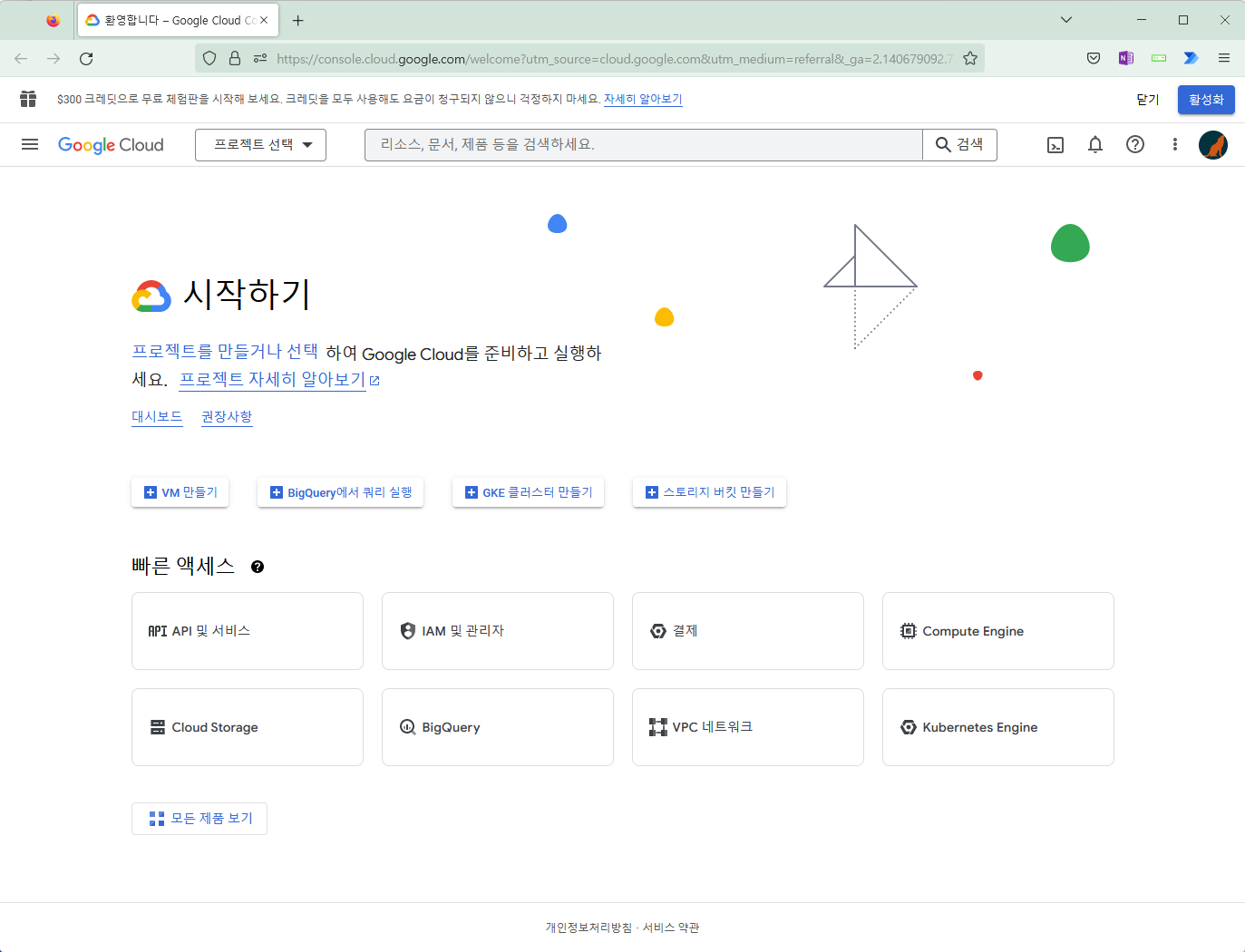Click the shield tracking protection icon
The height and width of the screenshot is (952, 1245).
tap(209, 58)
